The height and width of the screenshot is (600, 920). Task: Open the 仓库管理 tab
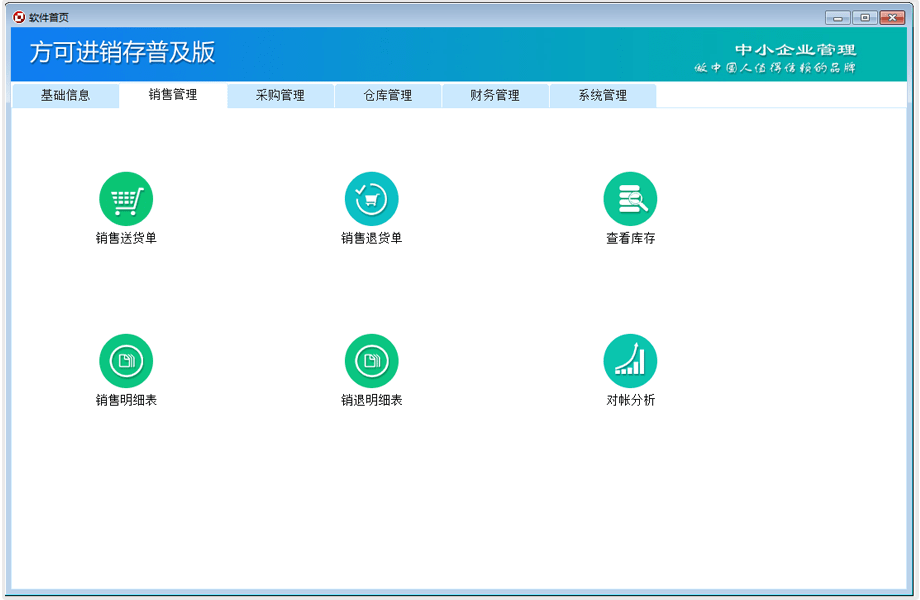coord(388,96)
